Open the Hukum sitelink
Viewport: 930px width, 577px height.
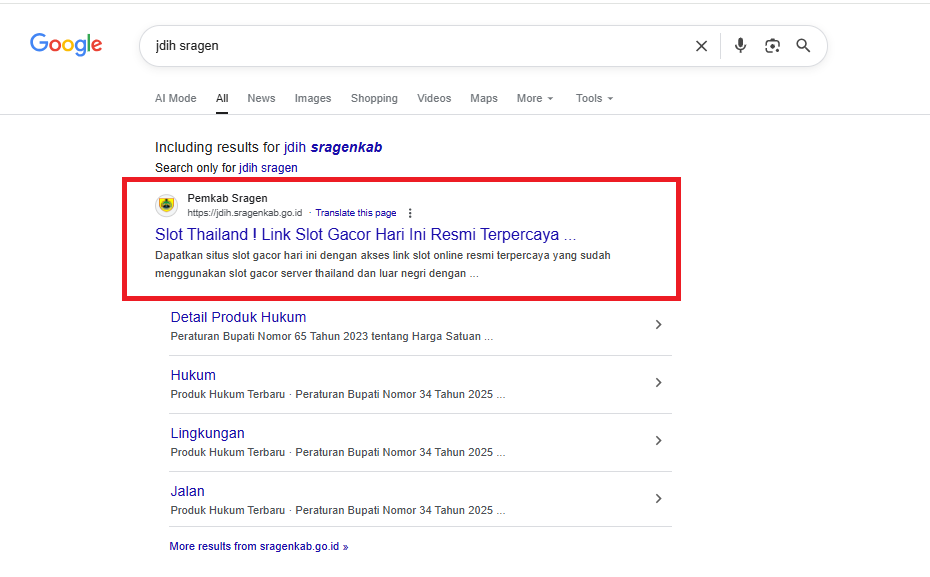coord(193,375)
